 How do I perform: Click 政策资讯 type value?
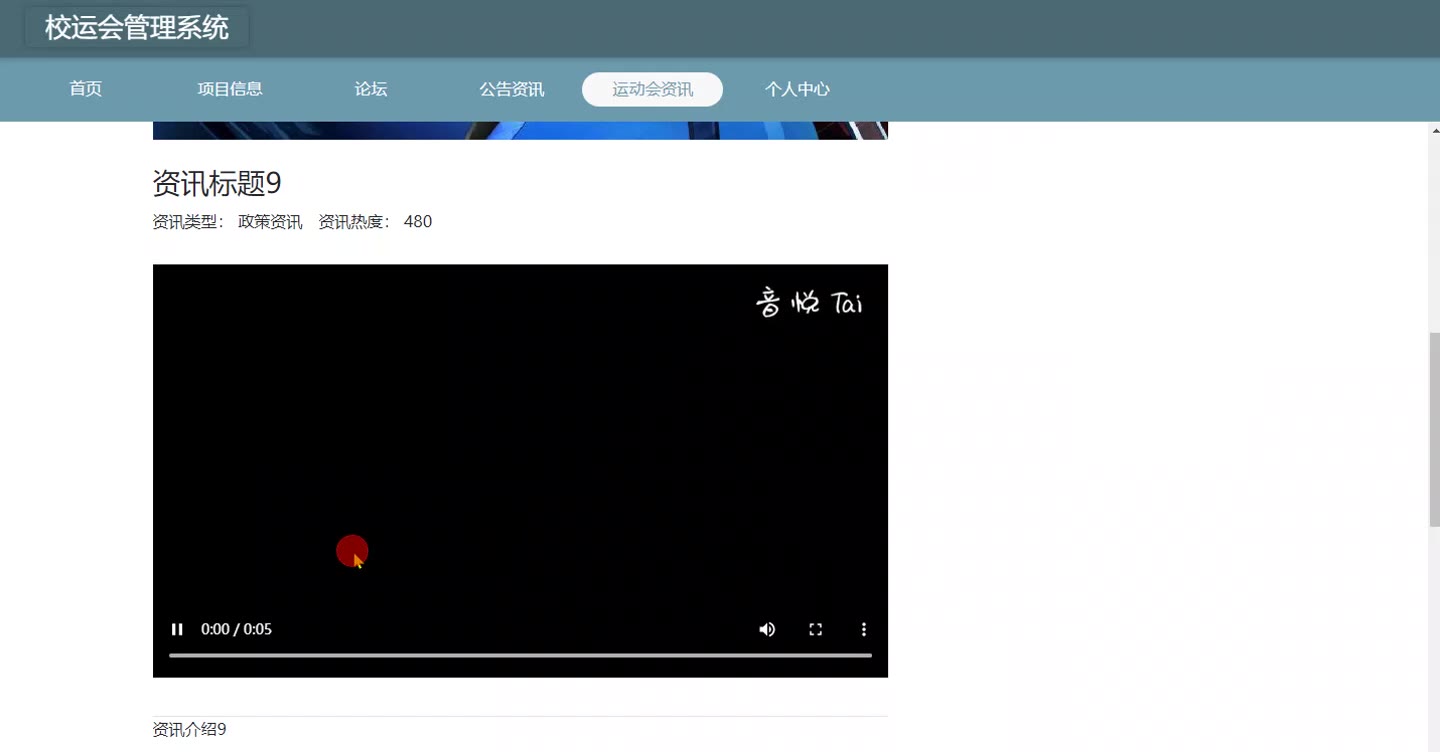(270, 222)
